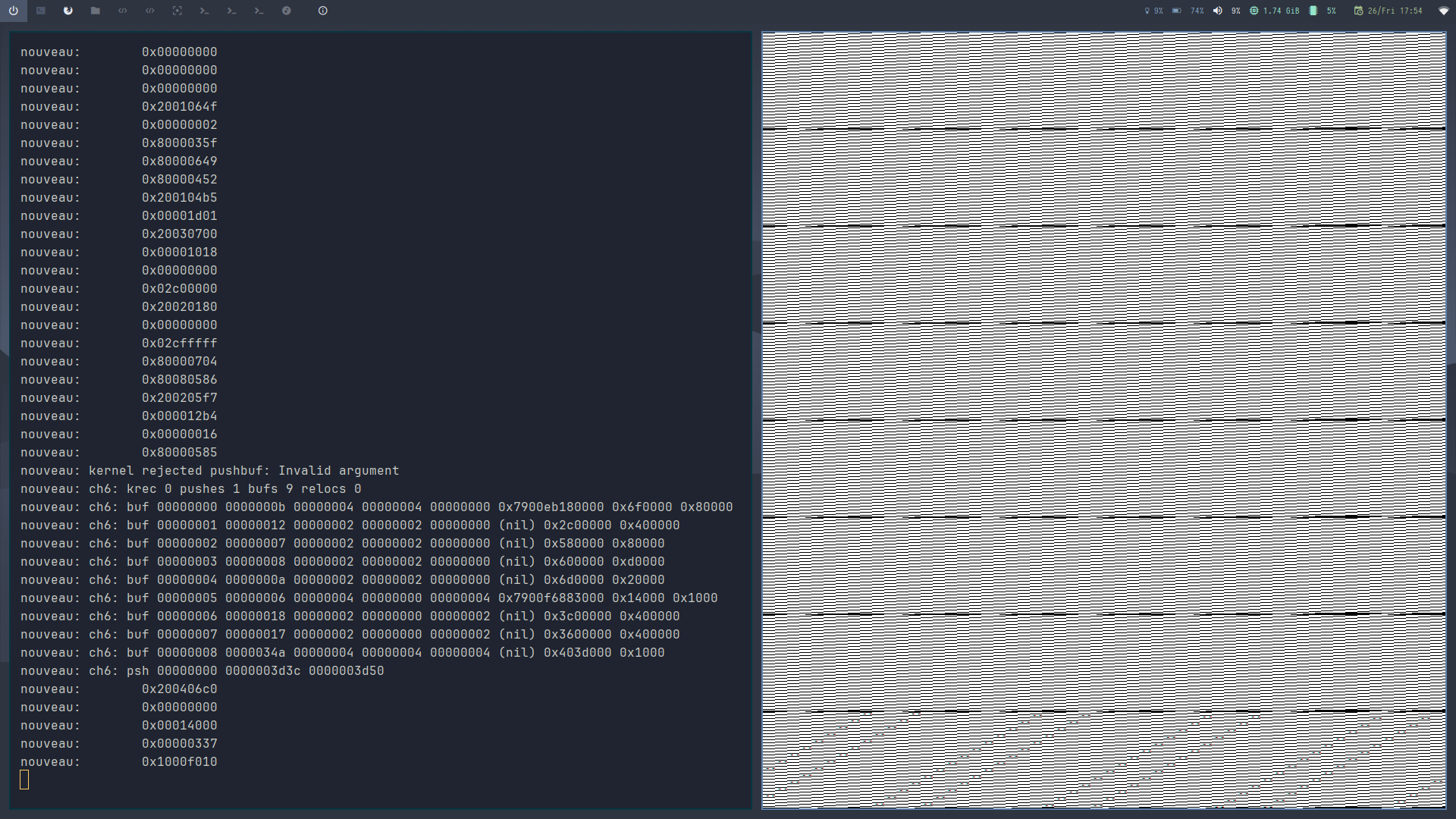Toggle the terminal workspace icon next to power

pyautogui.click(x=42, y=11)
